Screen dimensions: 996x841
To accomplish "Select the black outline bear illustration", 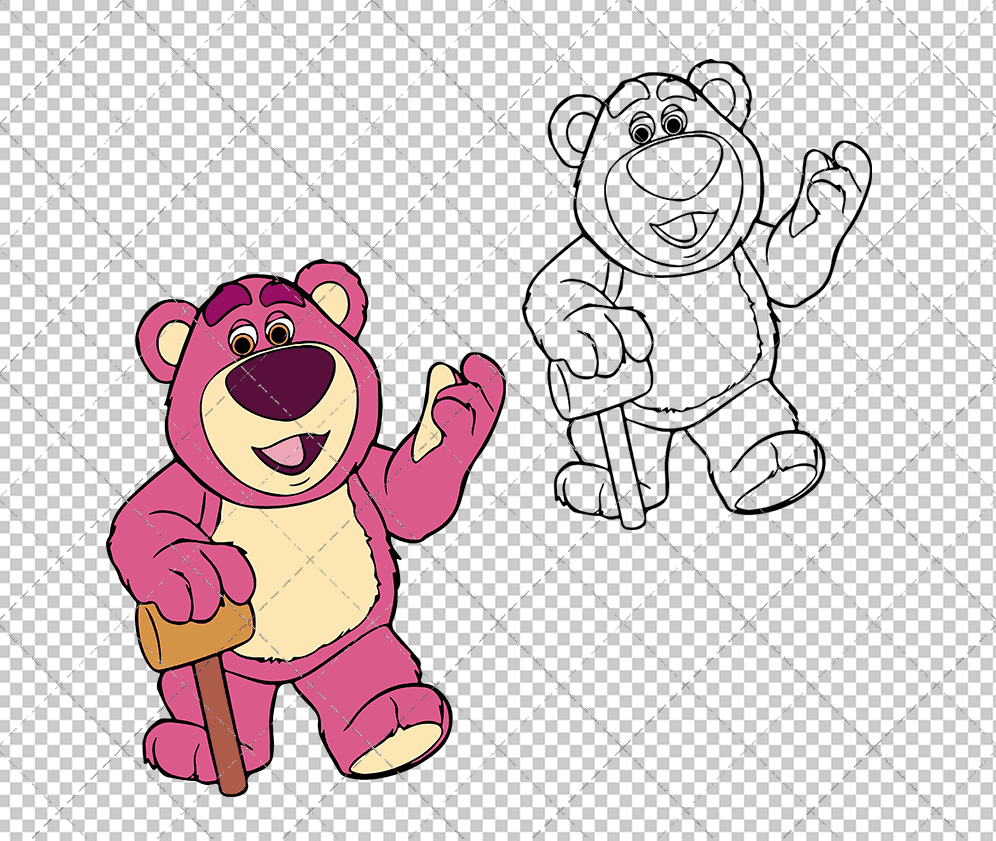I will 697,294.
